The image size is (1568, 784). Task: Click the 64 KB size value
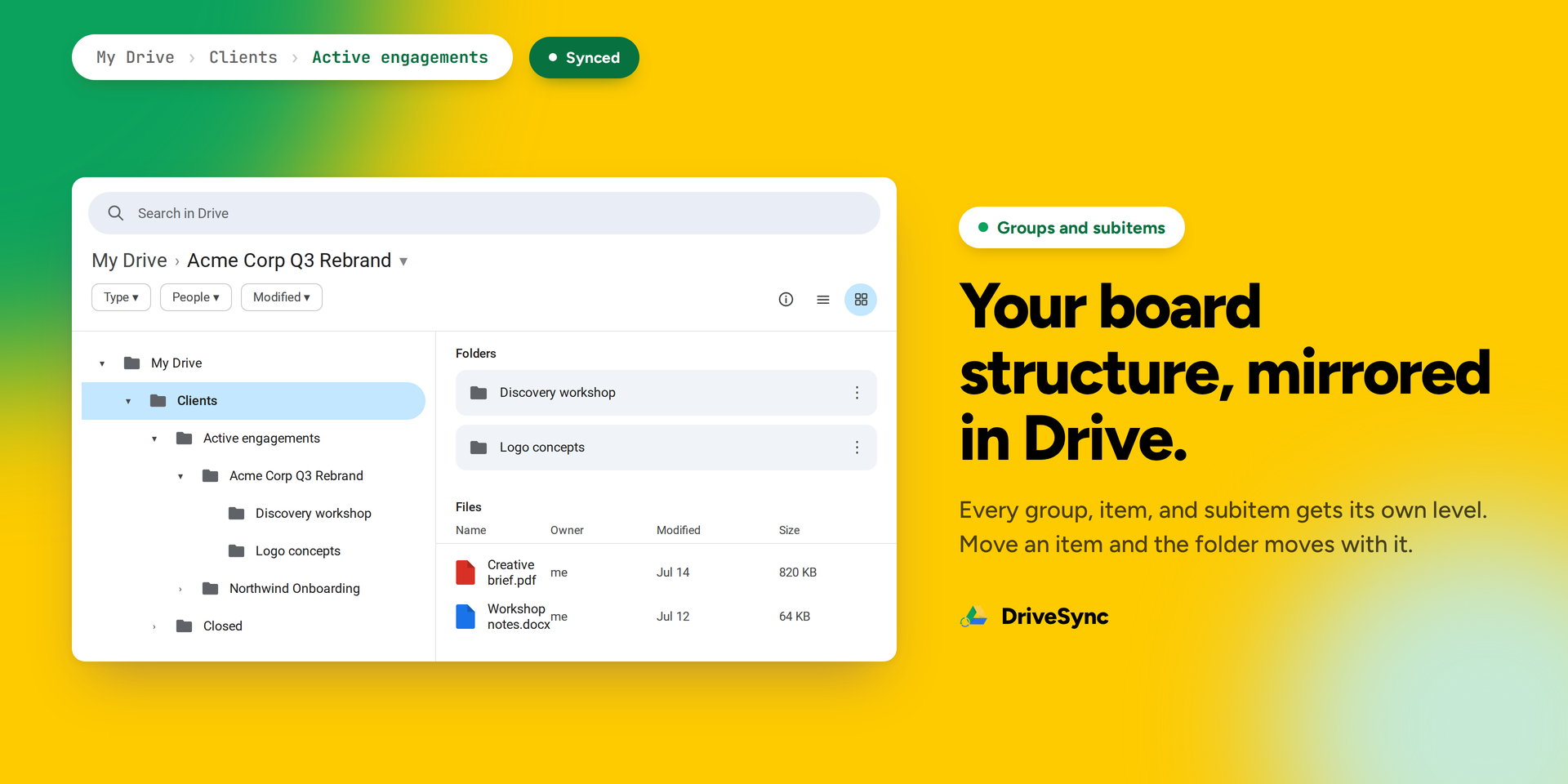(795, 617)
